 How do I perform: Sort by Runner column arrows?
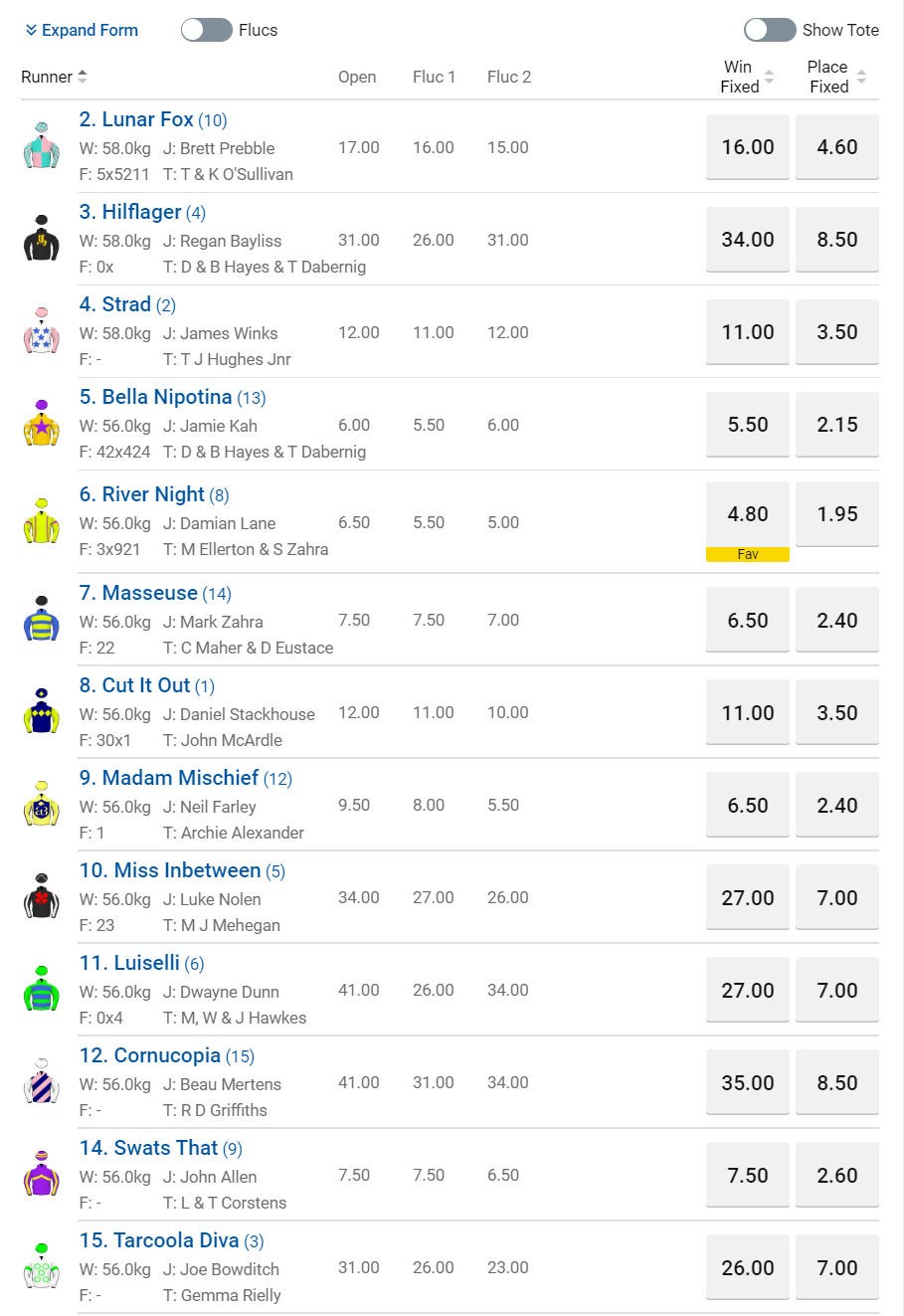point(83,77)
